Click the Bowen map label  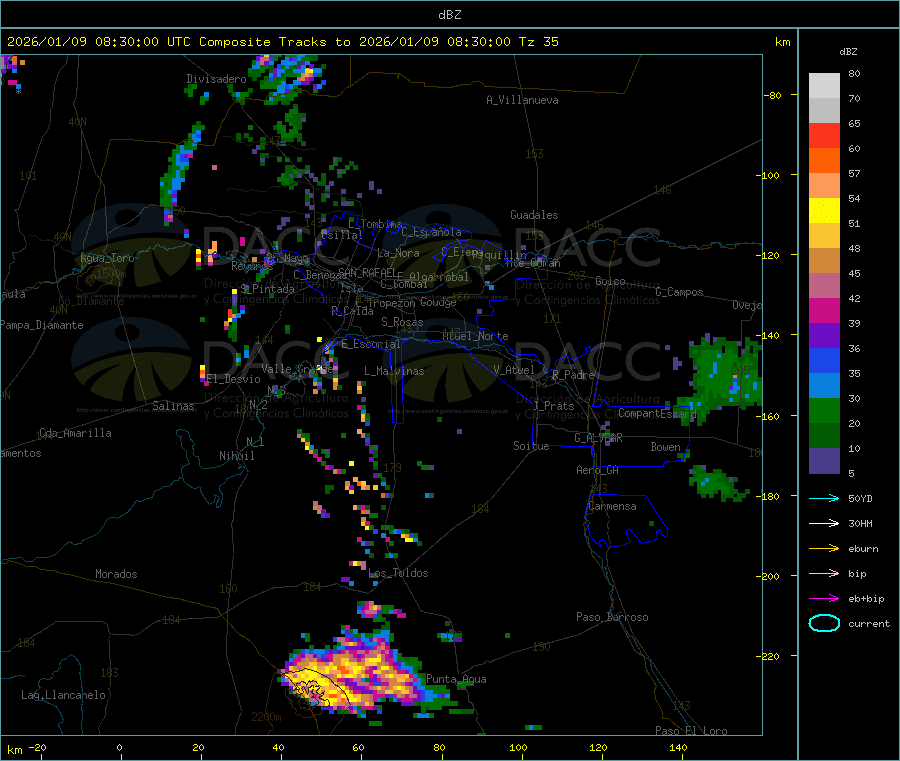(x=666, y=447)
